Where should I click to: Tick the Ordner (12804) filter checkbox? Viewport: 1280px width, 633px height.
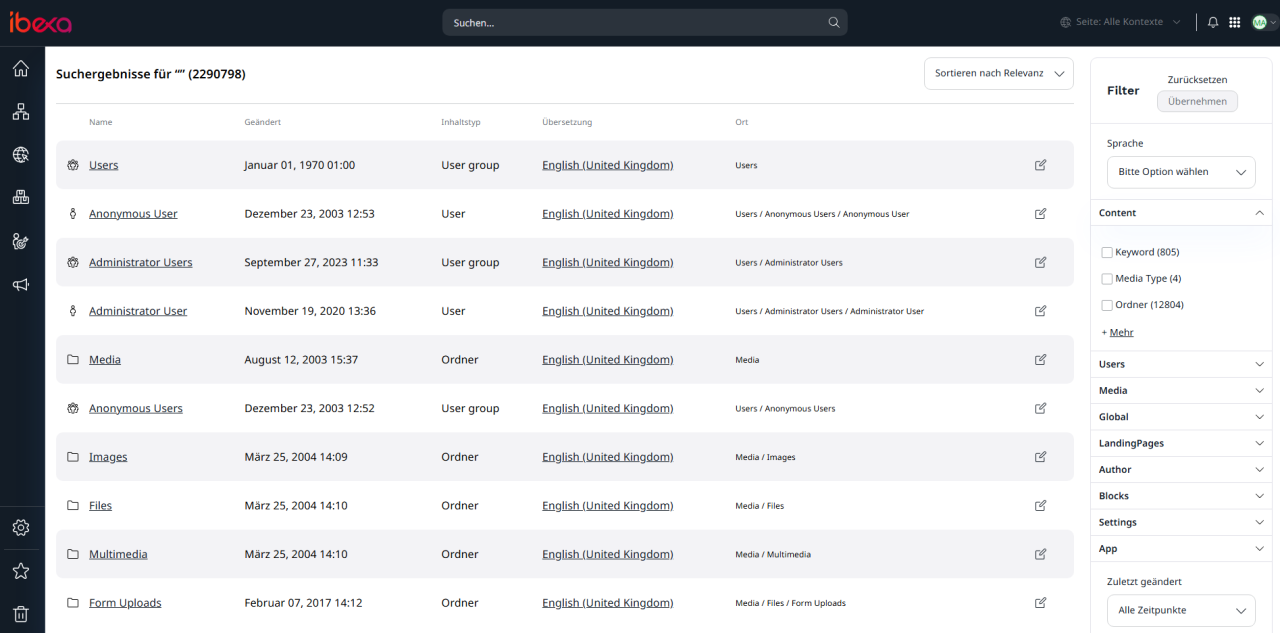(x=1107, y=305)
